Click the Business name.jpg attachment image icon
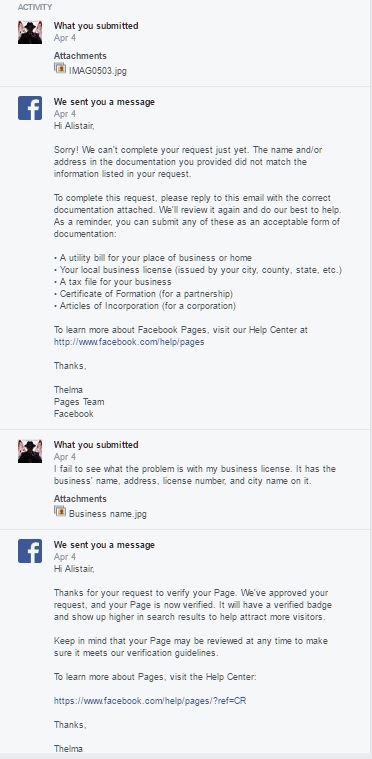 [60, 511]
